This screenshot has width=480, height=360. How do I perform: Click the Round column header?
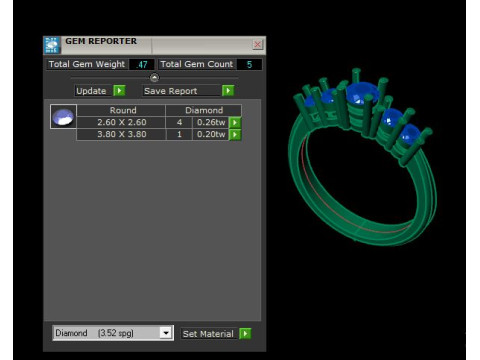point(121,110)
